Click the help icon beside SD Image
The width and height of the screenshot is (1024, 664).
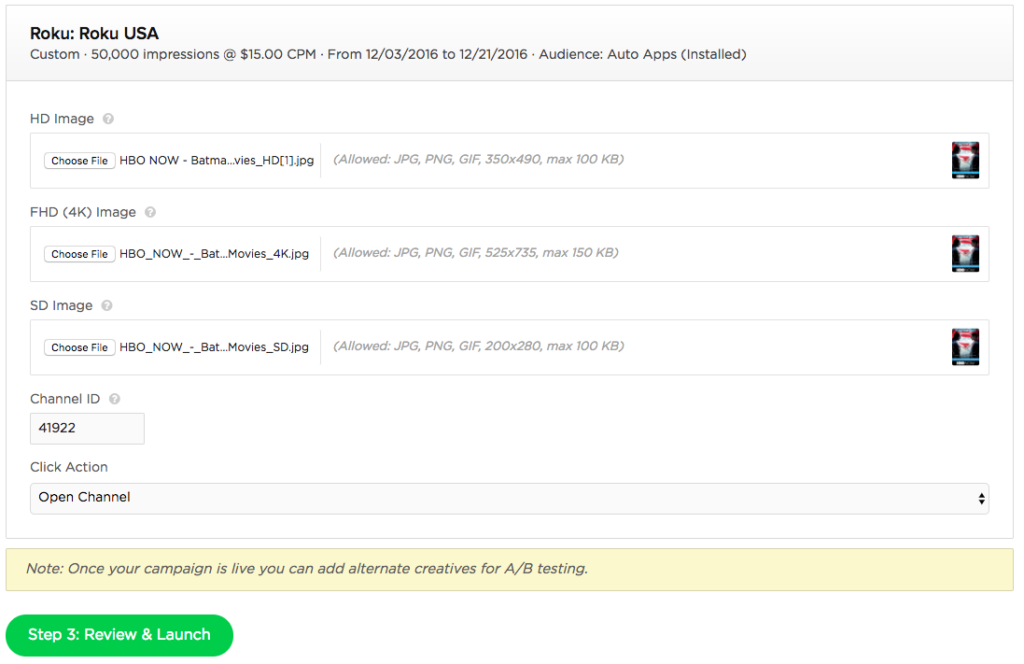107,306
